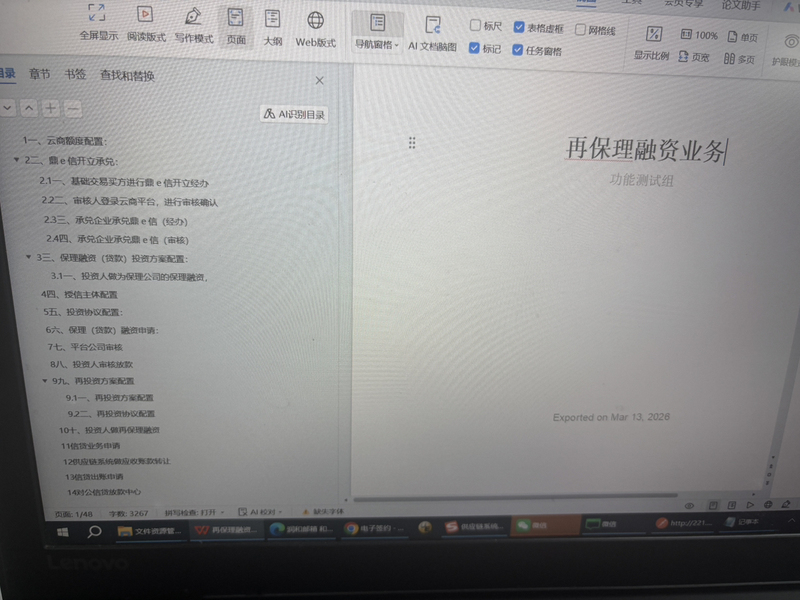
Task: Click the 功能测试组 subtitle text
Action: pos(641,180)
